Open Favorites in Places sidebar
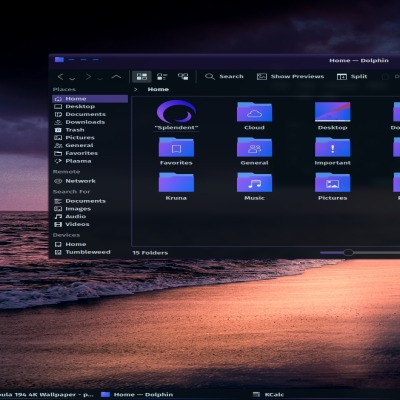Screen dimensions: 400x400 [90, 153]
